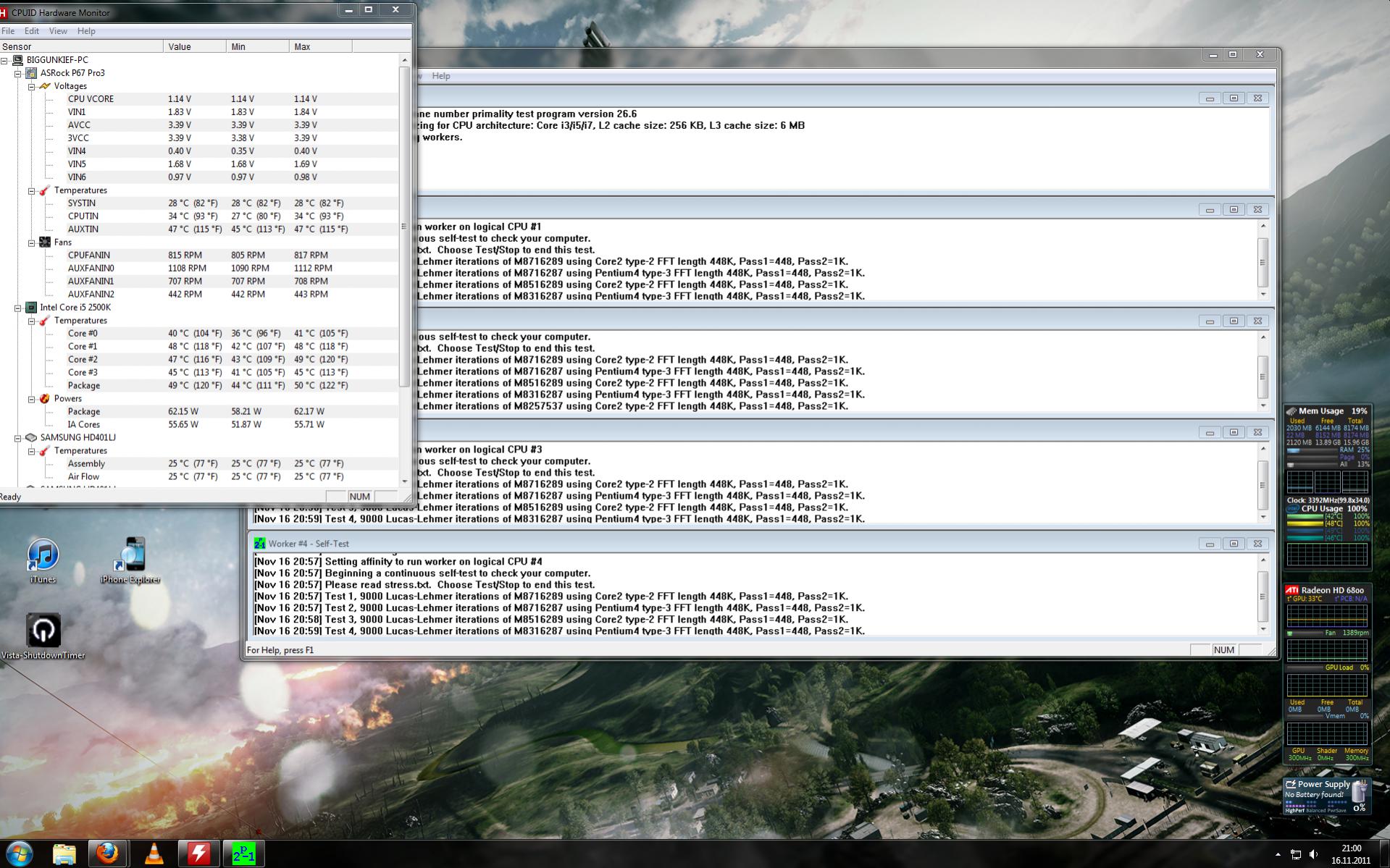Open the Help menu in HWMonitor
The width and height of the screenshot is (1390, 868).
86,31
